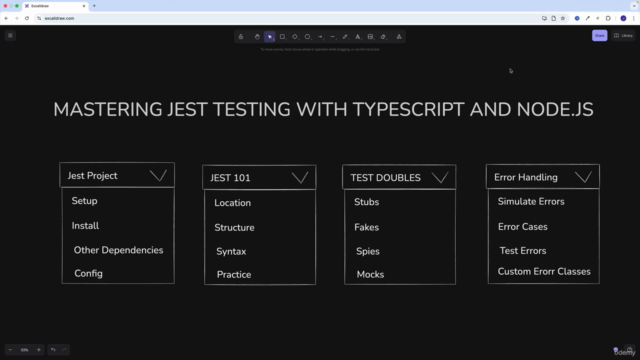The height and width of the screenshot is (360, 640).
Task: Select the JEST 101 header text
Action: pyautogui.click(x=230, y=178)
